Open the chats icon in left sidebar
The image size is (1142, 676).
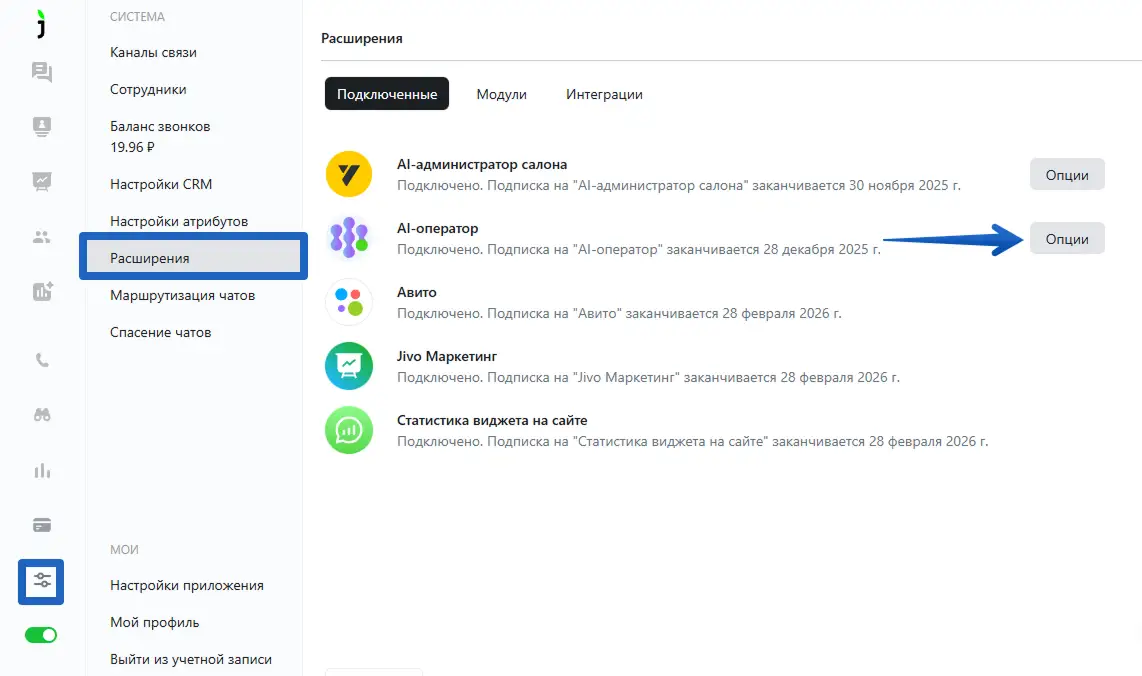tap(41, 72)
